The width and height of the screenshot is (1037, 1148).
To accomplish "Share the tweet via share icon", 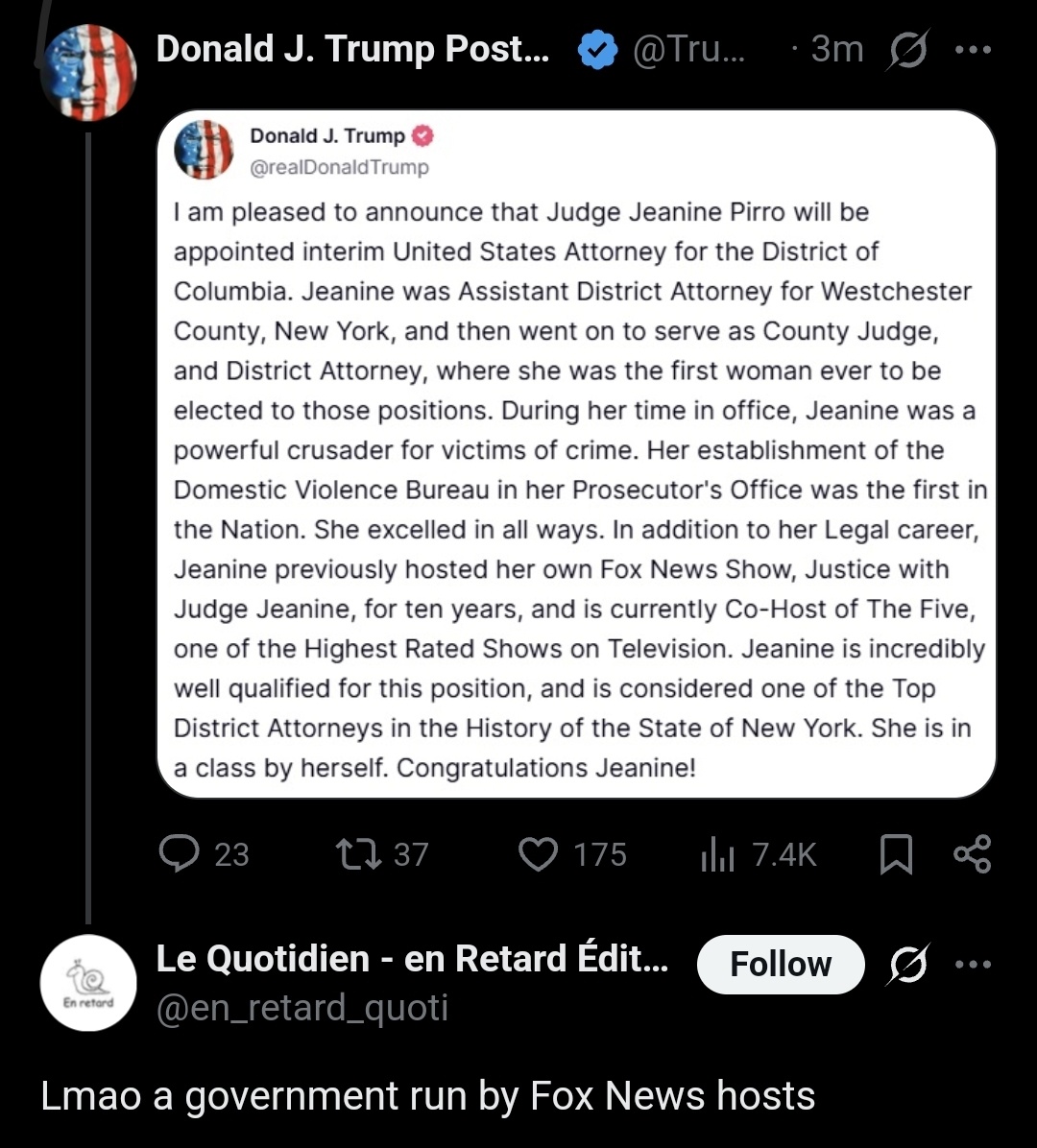I will click(x=973, y=853).
